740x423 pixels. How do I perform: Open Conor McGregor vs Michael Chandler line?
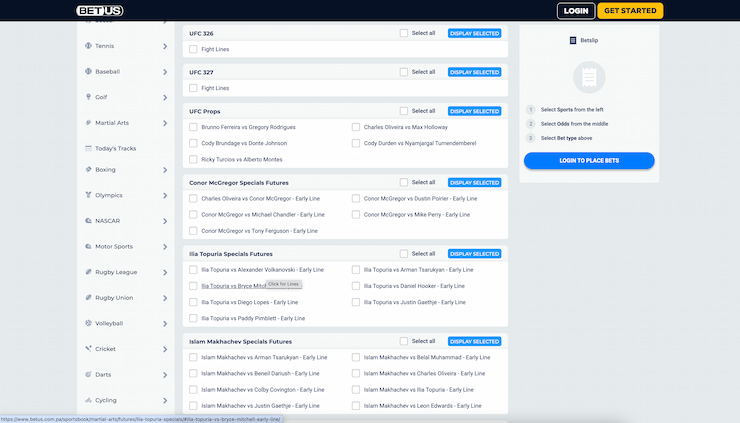point(263,214)
